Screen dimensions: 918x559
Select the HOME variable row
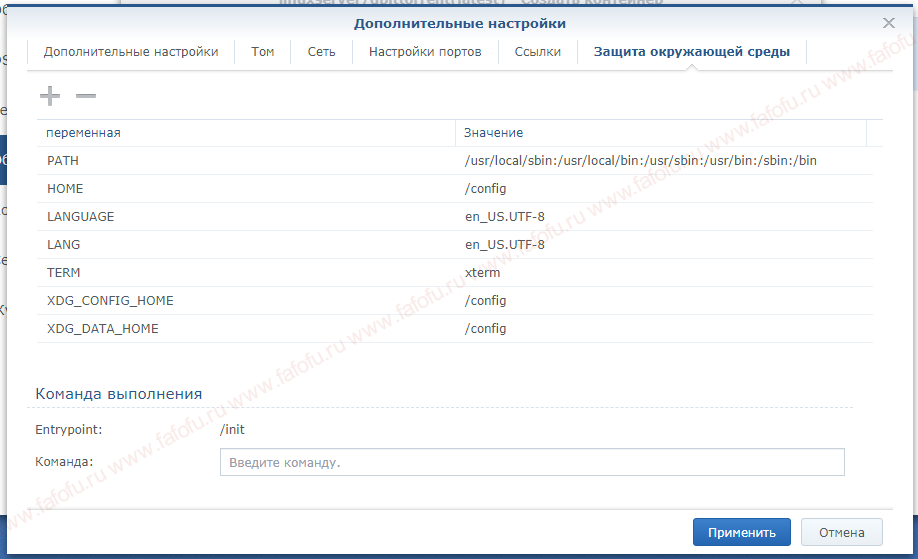click(455, 188)
